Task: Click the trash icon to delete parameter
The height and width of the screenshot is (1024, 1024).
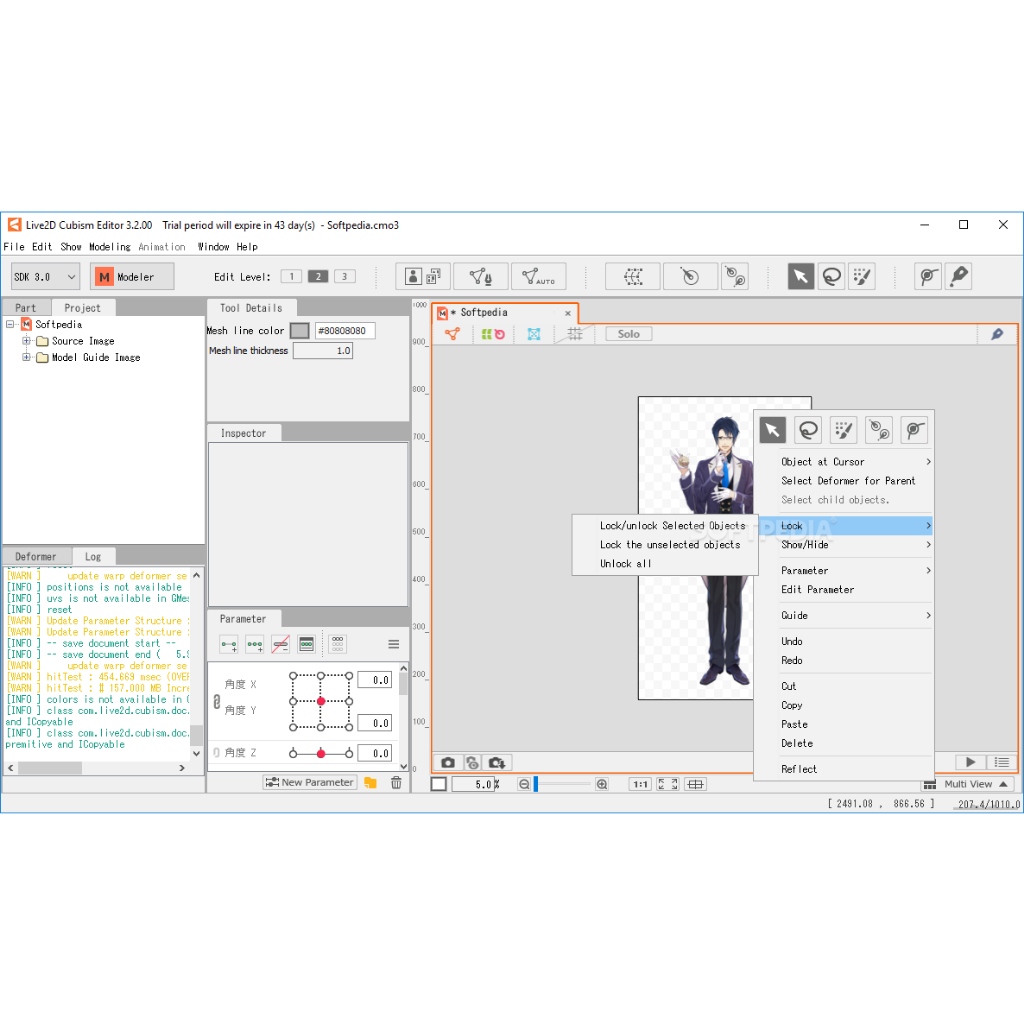Action: 396,783
